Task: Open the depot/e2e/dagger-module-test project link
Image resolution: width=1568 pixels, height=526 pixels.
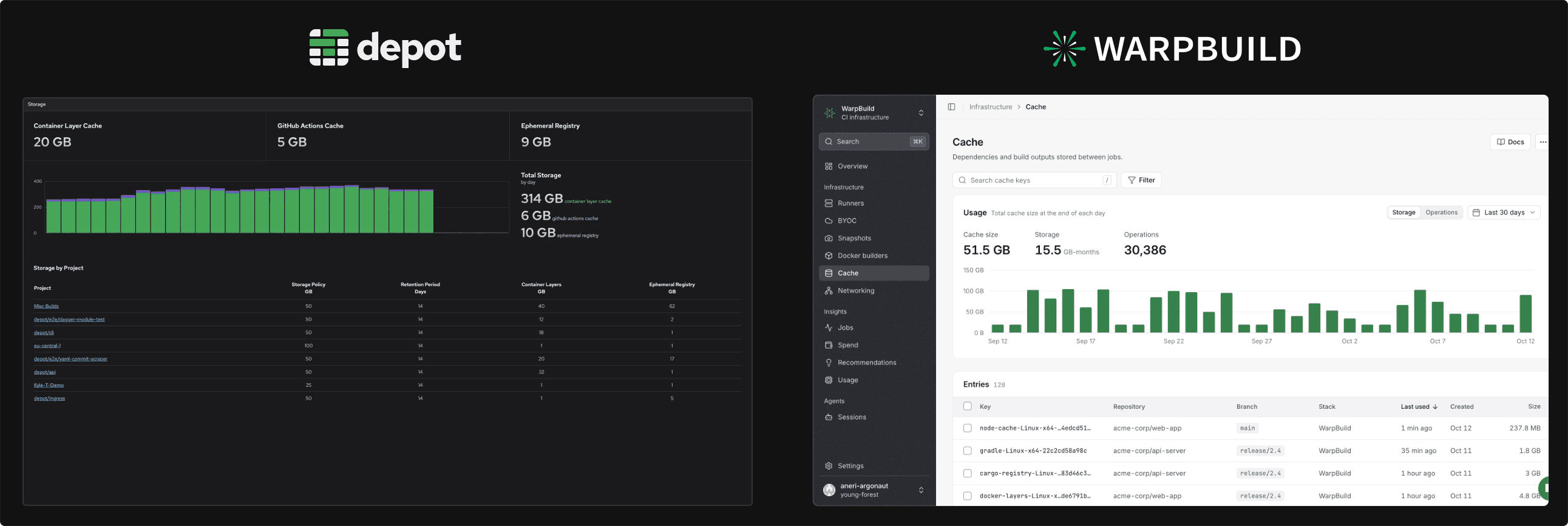Action: pyautogui.click(x=69, y=319)
